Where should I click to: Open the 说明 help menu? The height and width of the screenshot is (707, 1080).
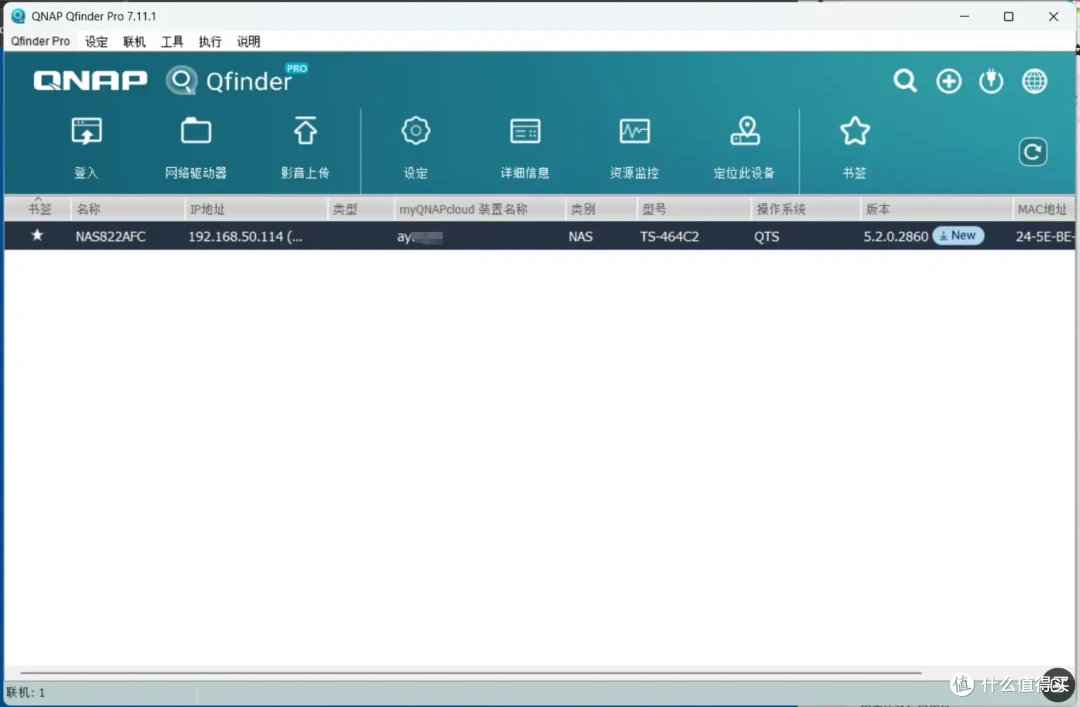[249, 41]
